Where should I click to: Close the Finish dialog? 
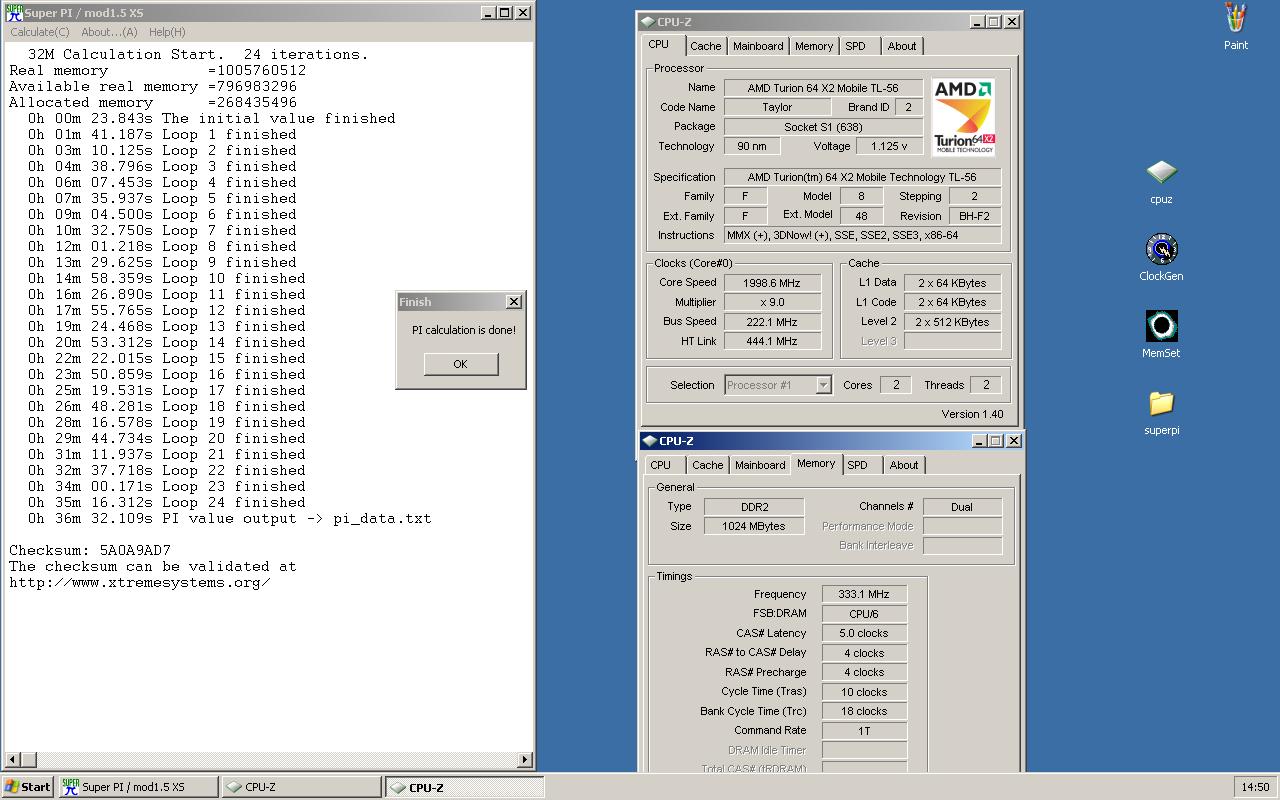514,301
